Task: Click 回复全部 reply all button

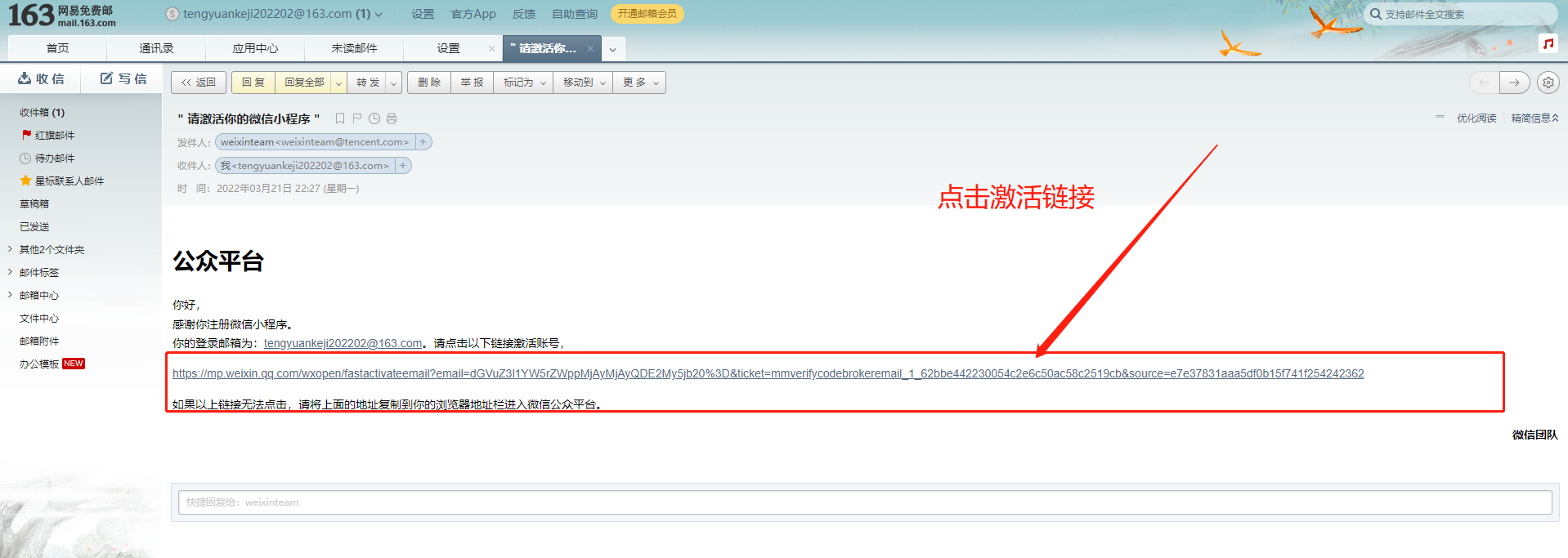Action: [x=304, y=83]
